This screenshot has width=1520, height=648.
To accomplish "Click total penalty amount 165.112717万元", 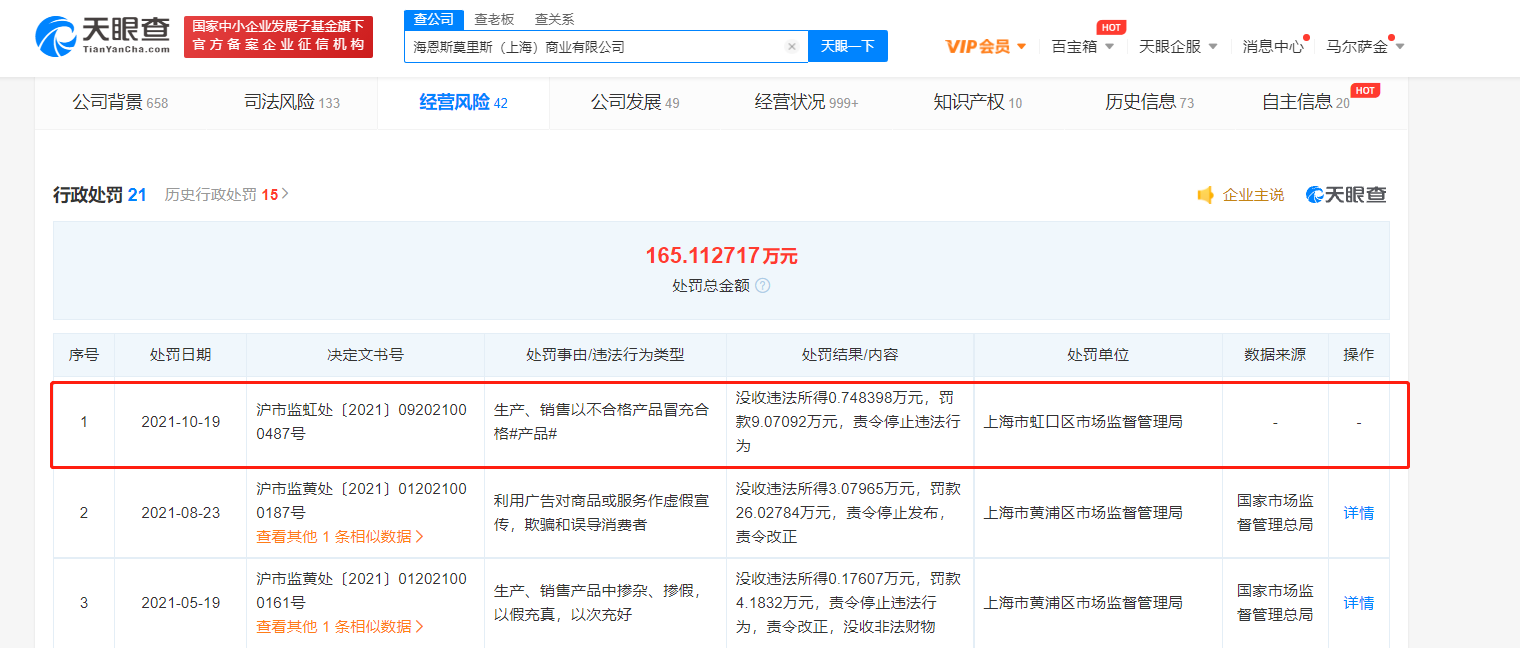I will coord(721,256).
